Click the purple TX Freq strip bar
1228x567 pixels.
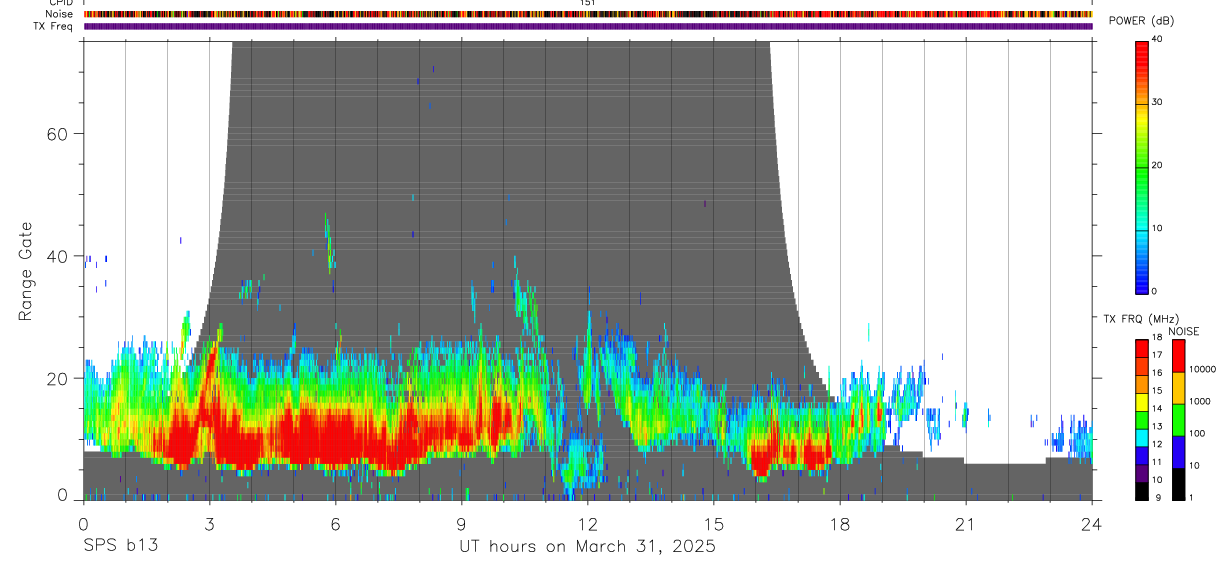(x=588, y=26)
